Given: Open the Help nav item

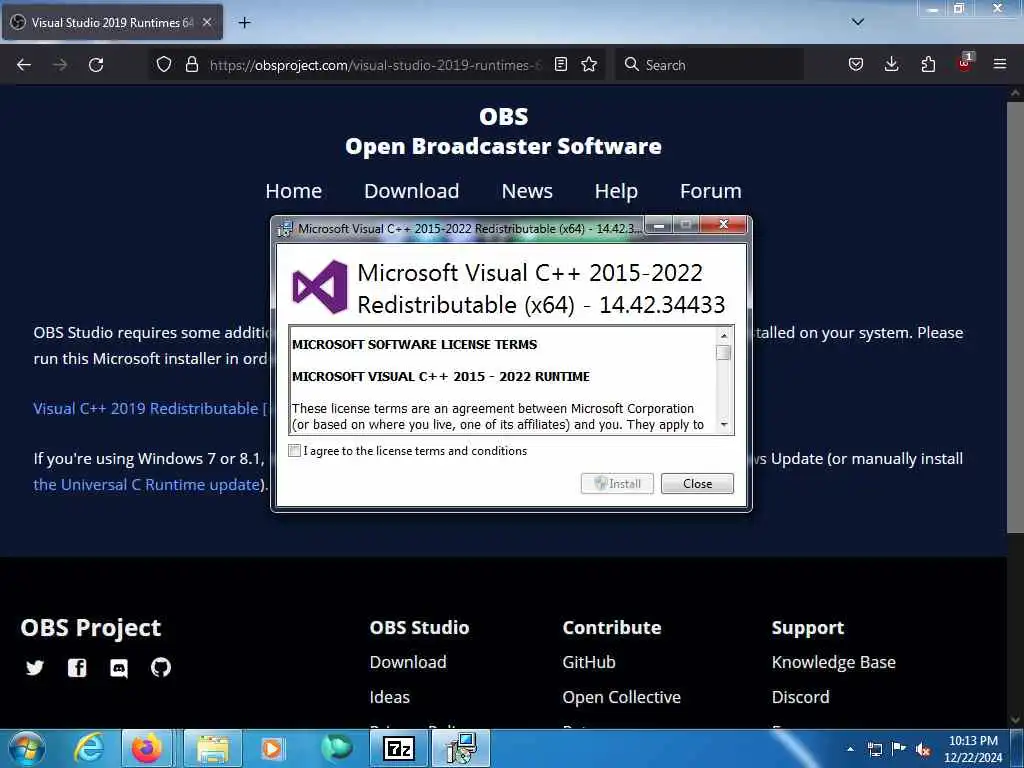Looking at the screenshot, I should [616, 191].
